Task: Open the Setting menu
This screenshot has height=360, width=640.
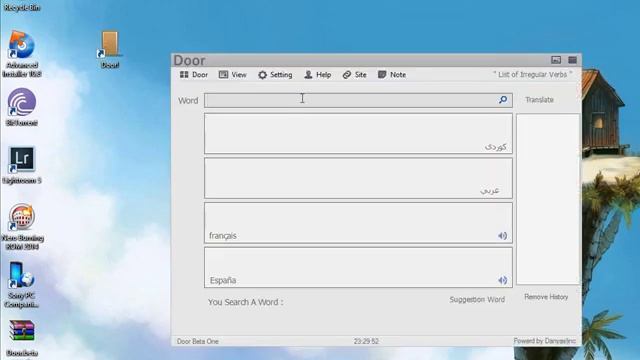Action: 275,75
